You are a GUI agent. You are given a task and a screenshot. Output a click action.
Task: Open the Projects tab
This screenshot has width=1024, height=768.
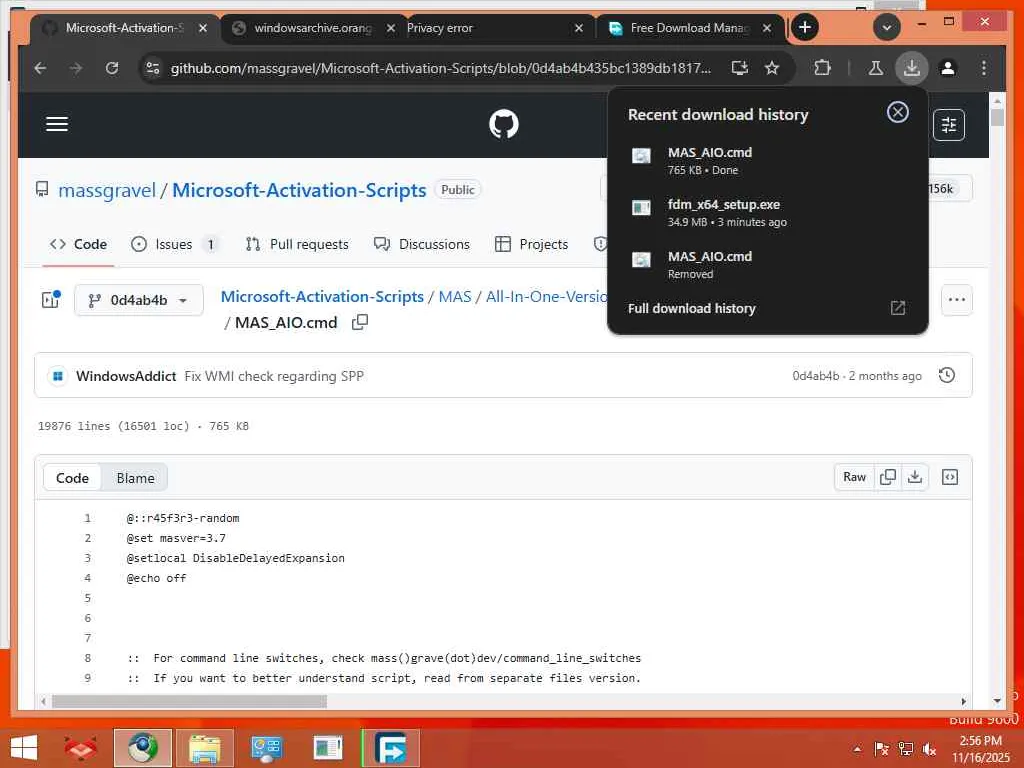point(532,244)
